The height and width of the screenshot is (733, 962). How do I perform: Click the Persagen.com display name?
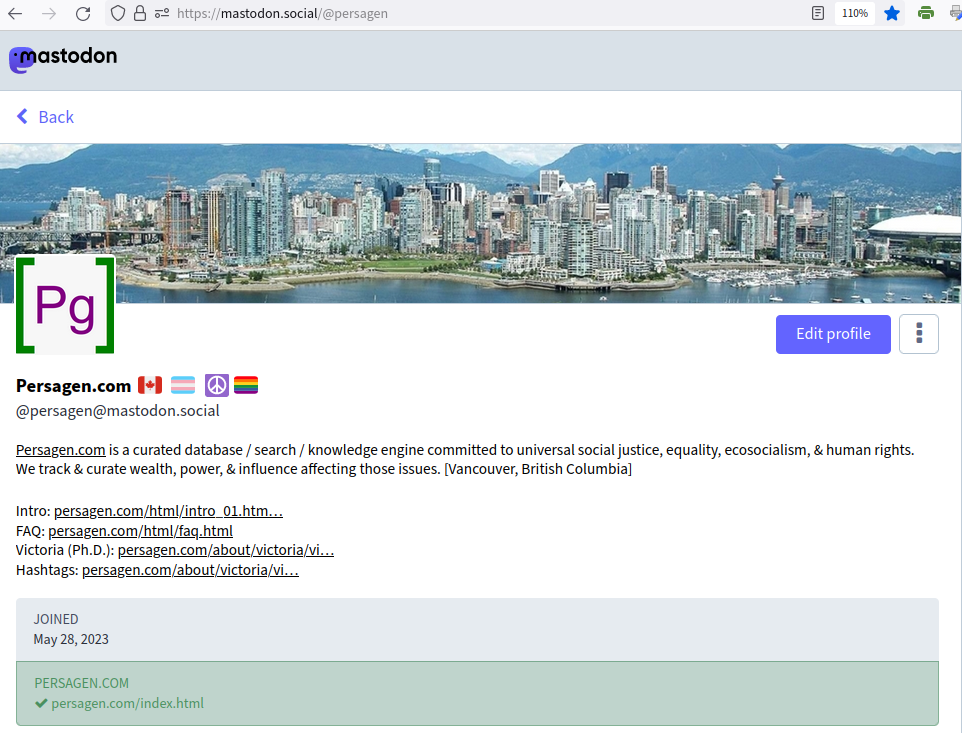tap(74, 386)
